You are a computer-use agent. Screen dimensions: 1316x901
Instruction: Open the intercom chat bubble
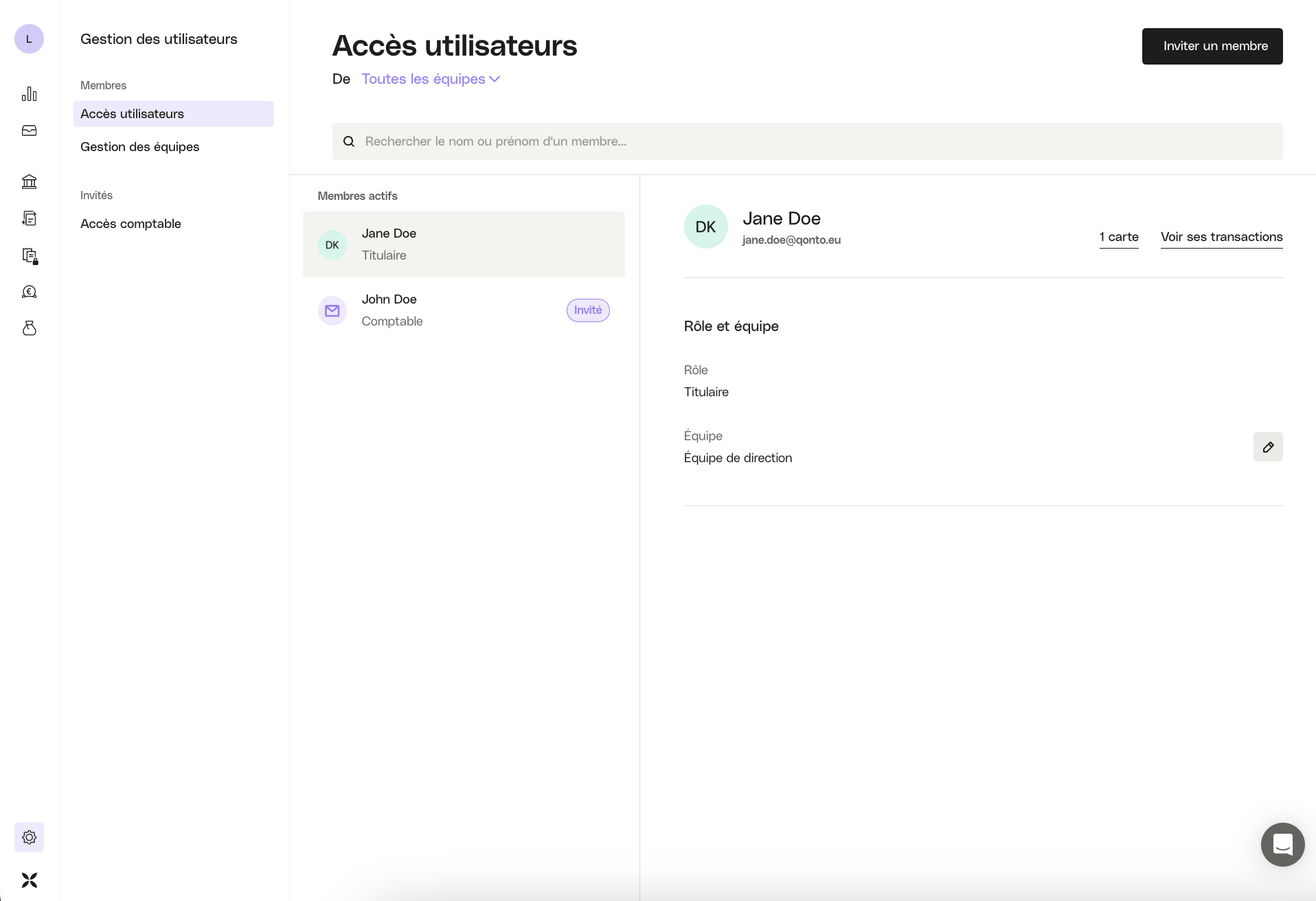1282,845
